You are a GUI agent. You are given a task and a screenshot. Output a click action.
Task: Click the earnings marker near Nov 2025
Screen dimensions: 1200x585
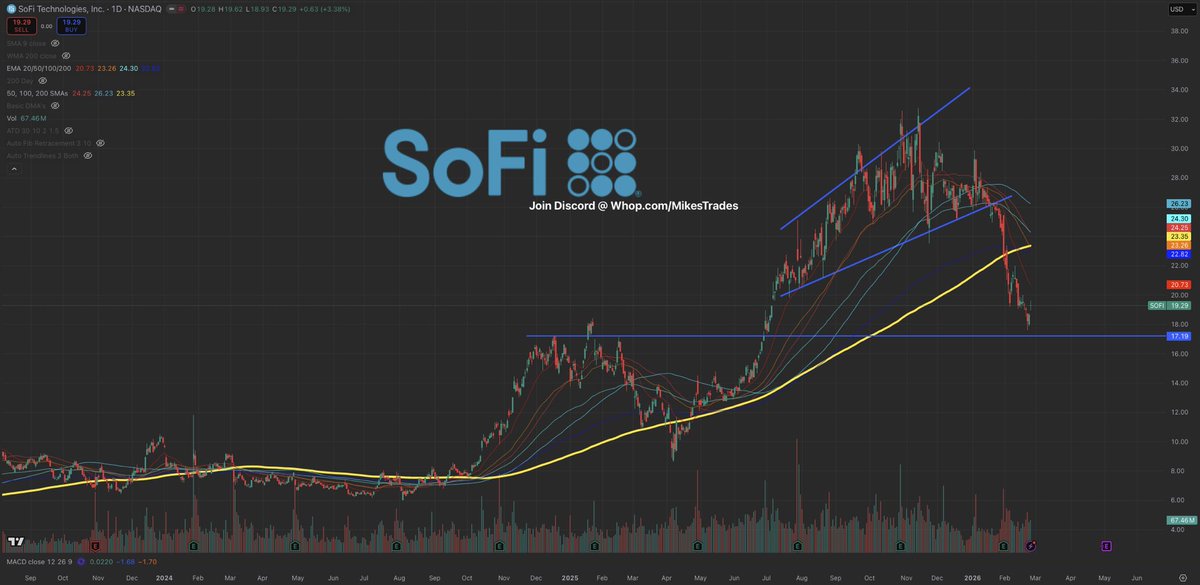pyautogui.click(x=901, y=546)
